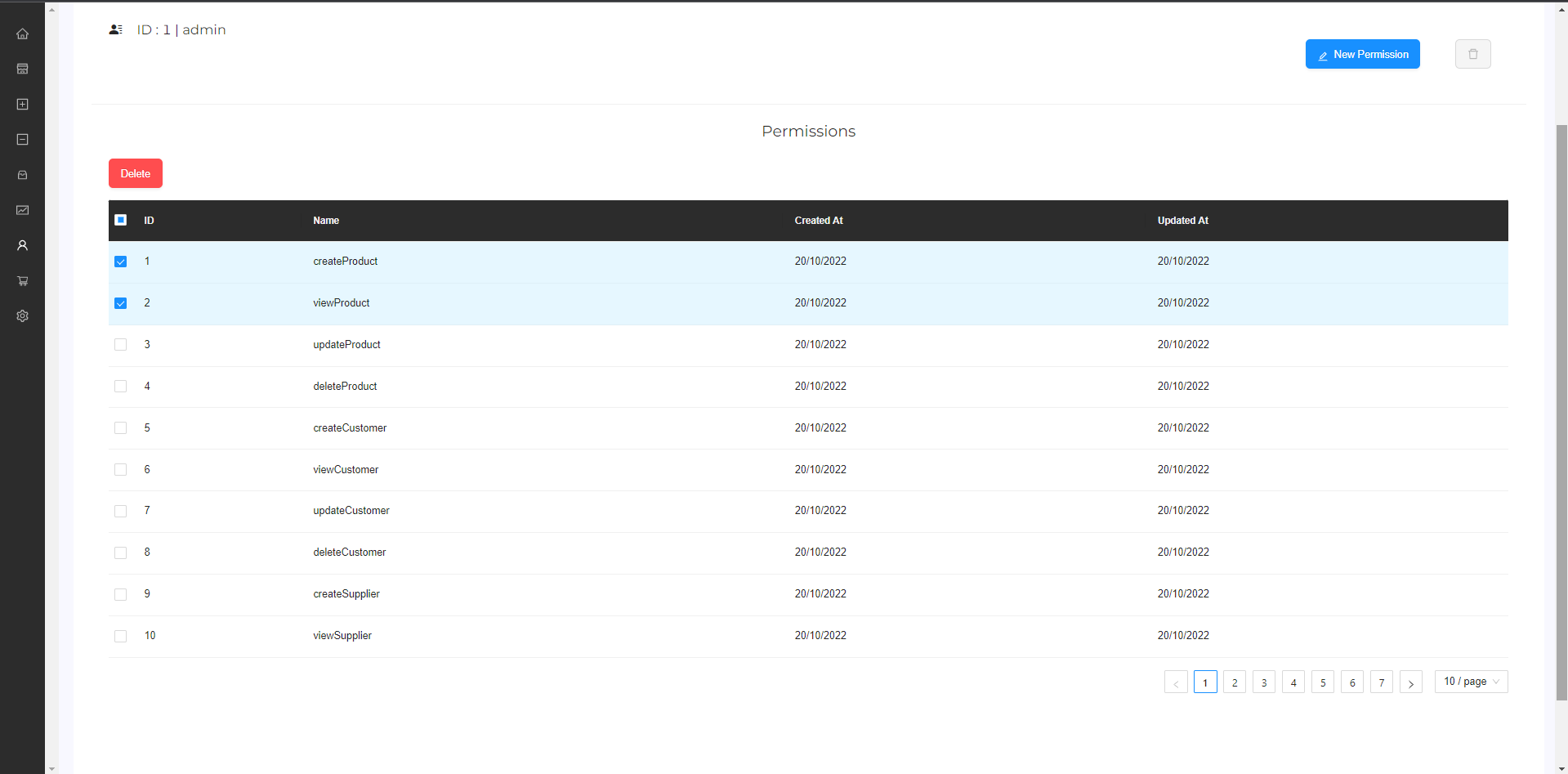Click the New Permission button
The image size is (1568, 774).
pos(1361,54)
